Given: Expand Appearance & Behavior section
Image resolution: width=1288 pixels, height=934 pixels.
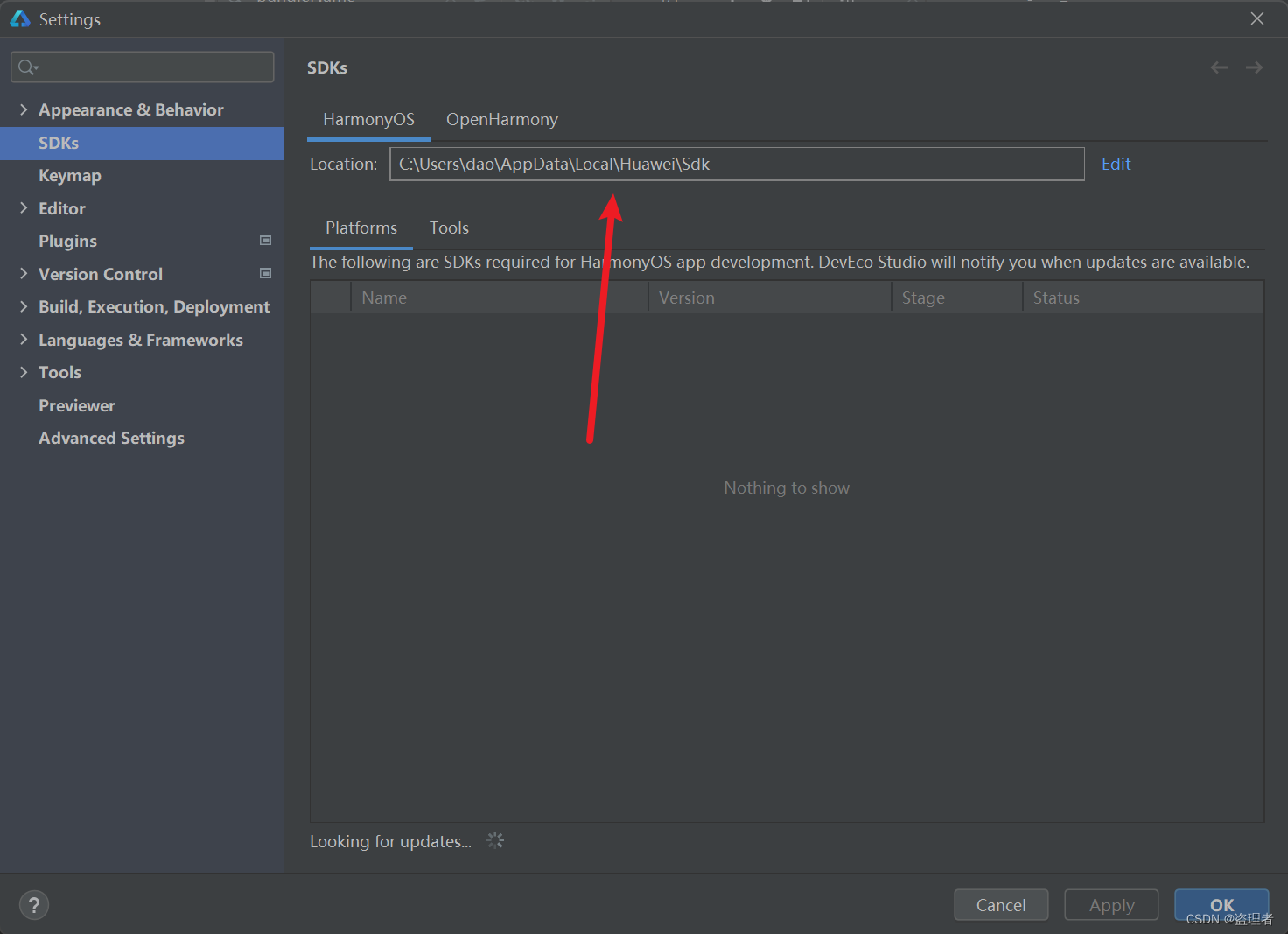Looking at the screenshot, I should [24, 109].
